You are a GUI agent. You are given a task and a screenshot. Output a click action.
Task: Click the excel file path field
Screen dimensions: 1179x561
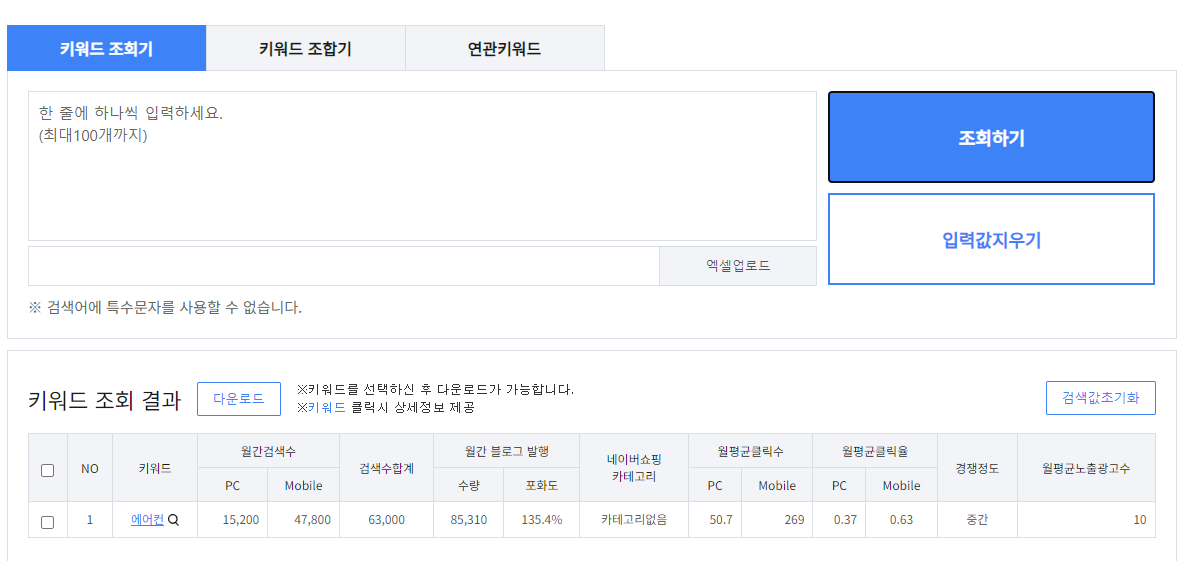point(344,266)
